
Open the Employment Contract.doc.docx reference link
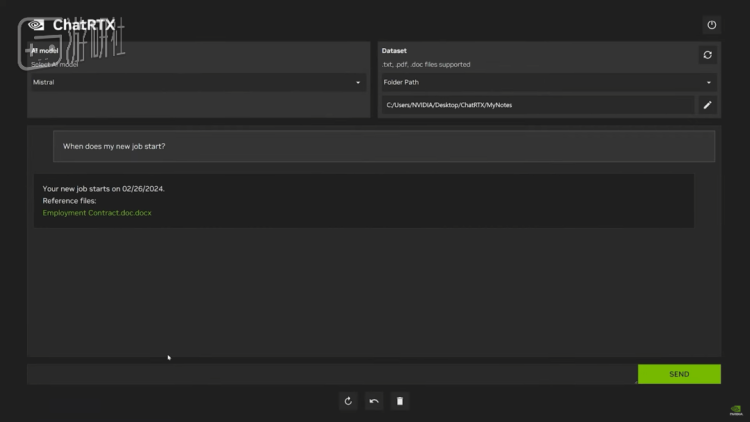[x=97, y=213]
